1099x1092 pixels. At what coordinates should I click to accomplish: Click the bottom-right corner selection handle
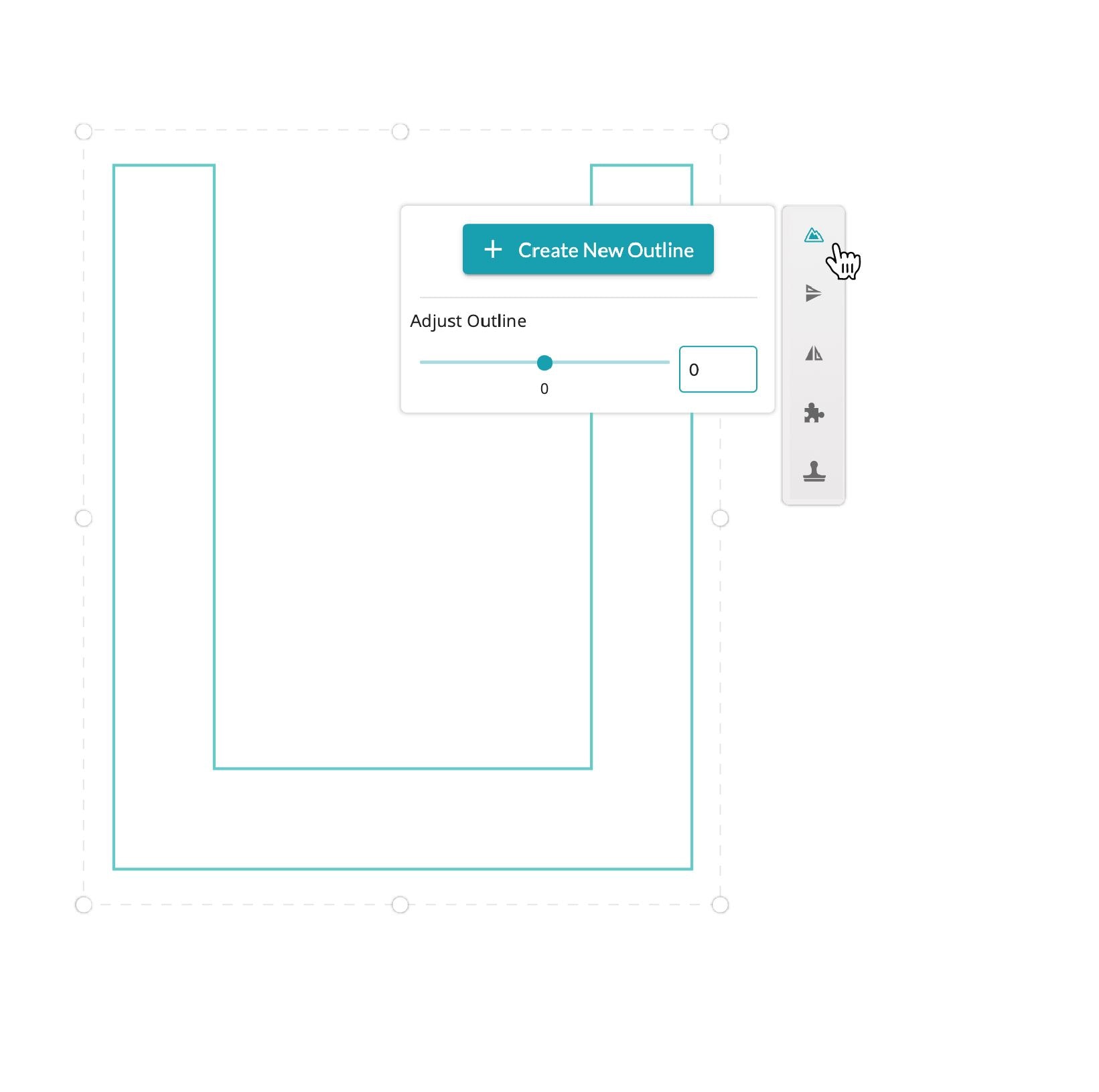(720, 903)
